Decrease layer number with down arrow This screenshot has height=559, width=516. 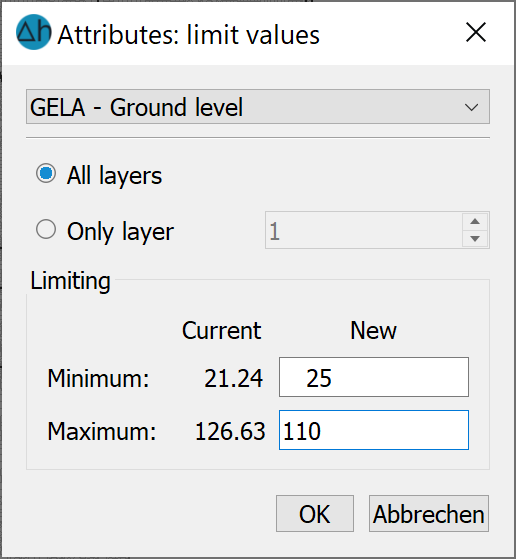click(x=475, y=238)
